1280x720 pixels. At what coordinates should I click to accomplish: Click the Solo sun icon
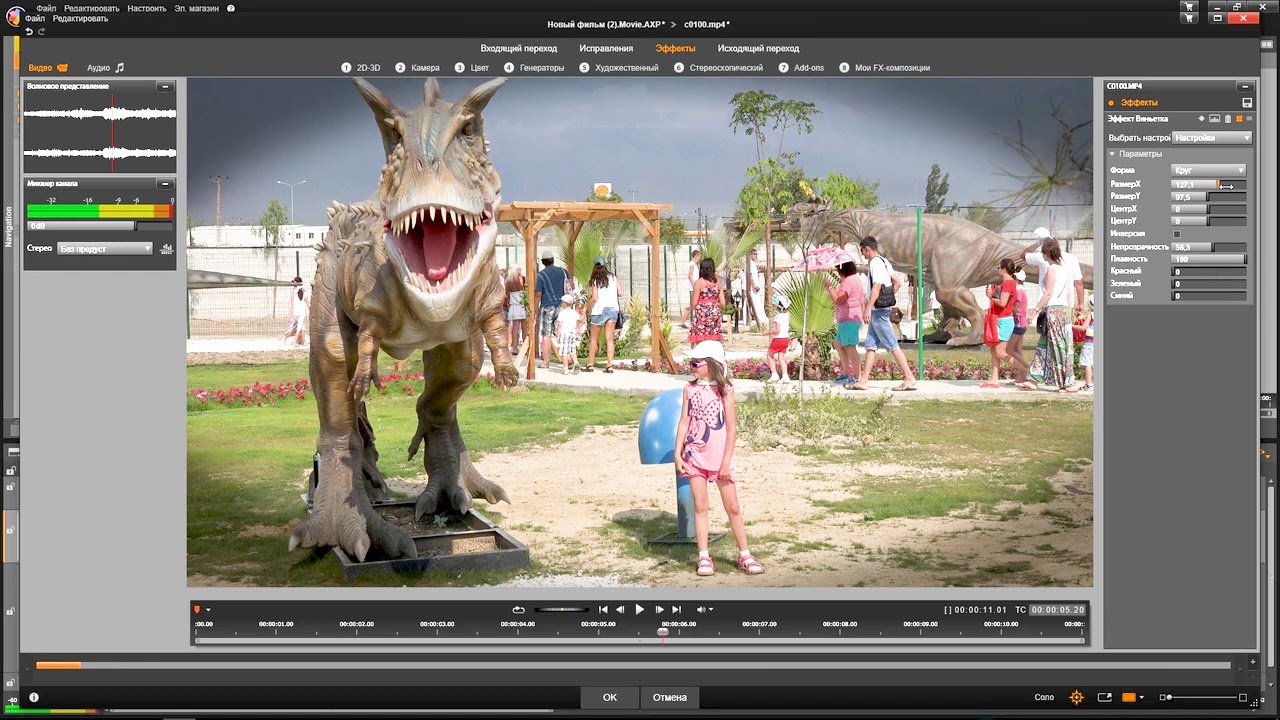(x=1076, y=697)
